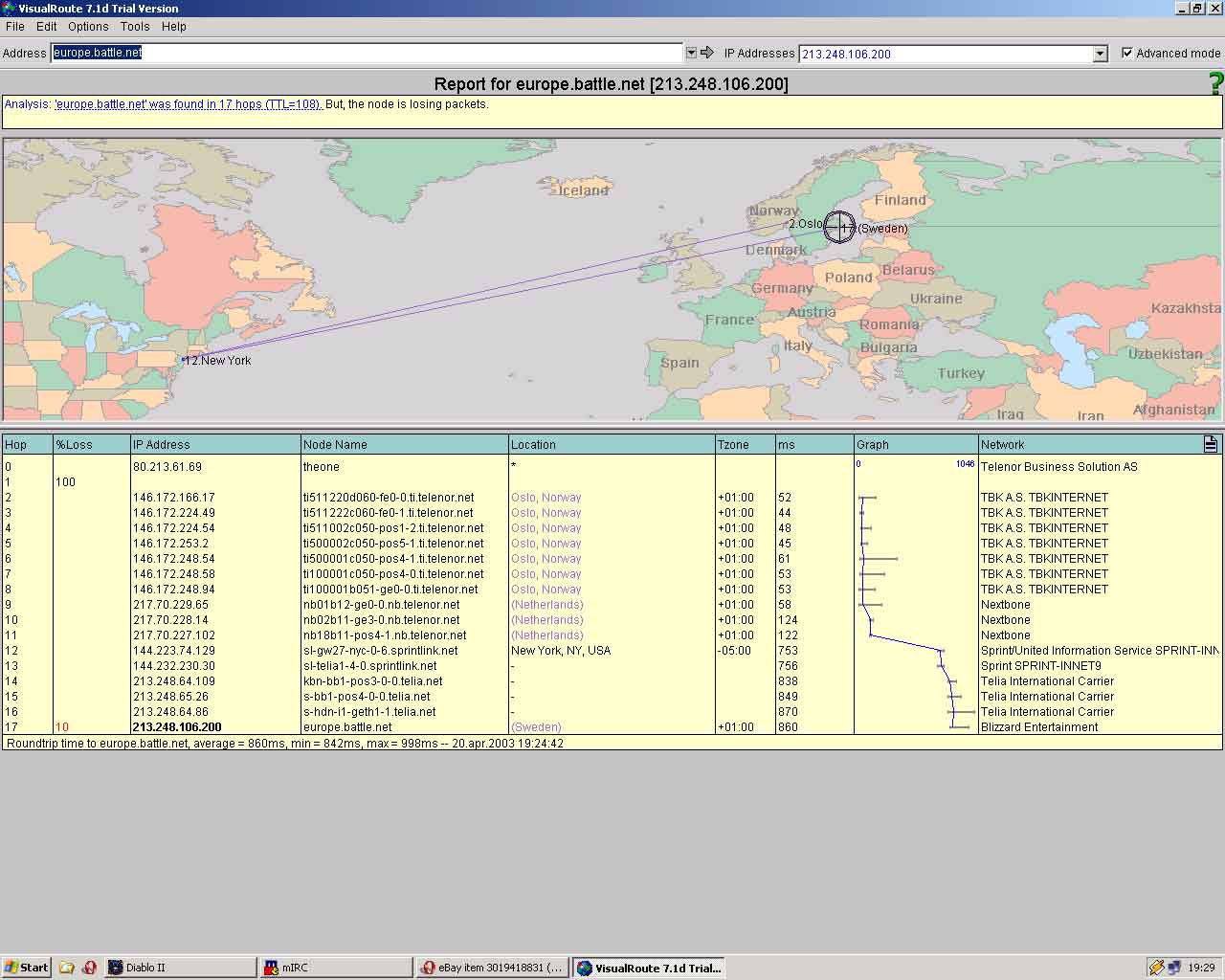Open the Edit menu
Viewport: 1225px width, 980px height.
pyautogui.click(x=47, y=27)
